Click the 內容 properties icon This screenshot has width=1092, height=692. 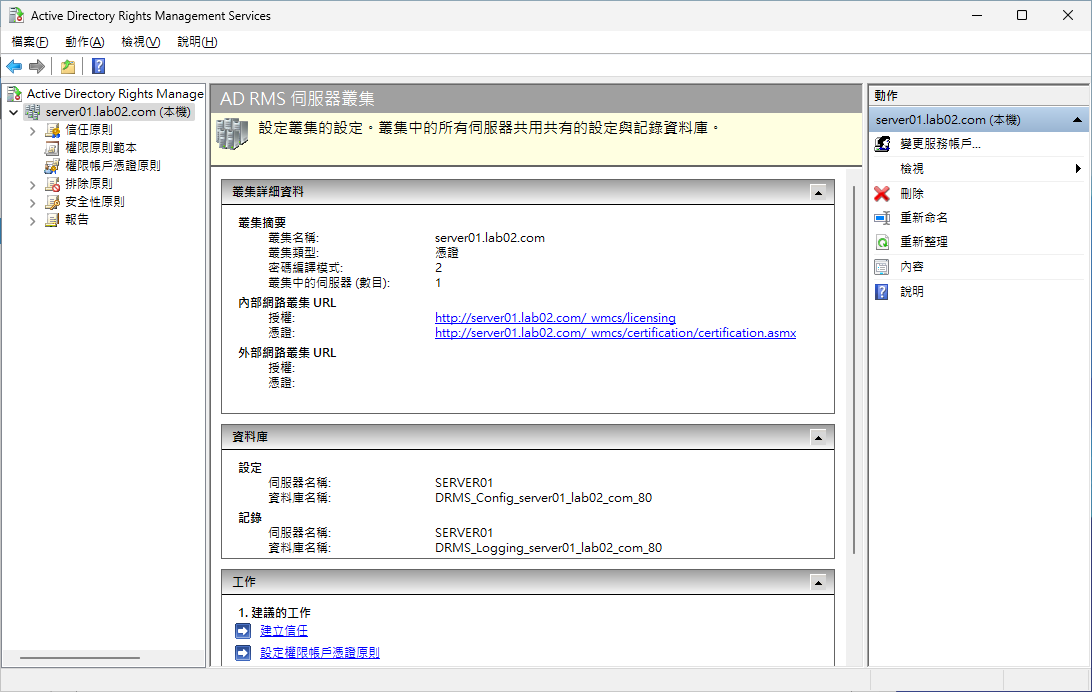click(882, 267)
